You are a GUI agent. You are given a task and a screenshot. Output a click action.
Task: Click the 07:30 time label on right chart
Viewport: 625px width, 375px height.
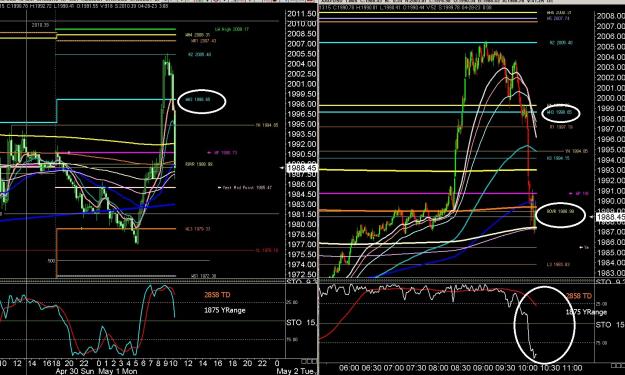pyautogui.click(x=417, y=368)
